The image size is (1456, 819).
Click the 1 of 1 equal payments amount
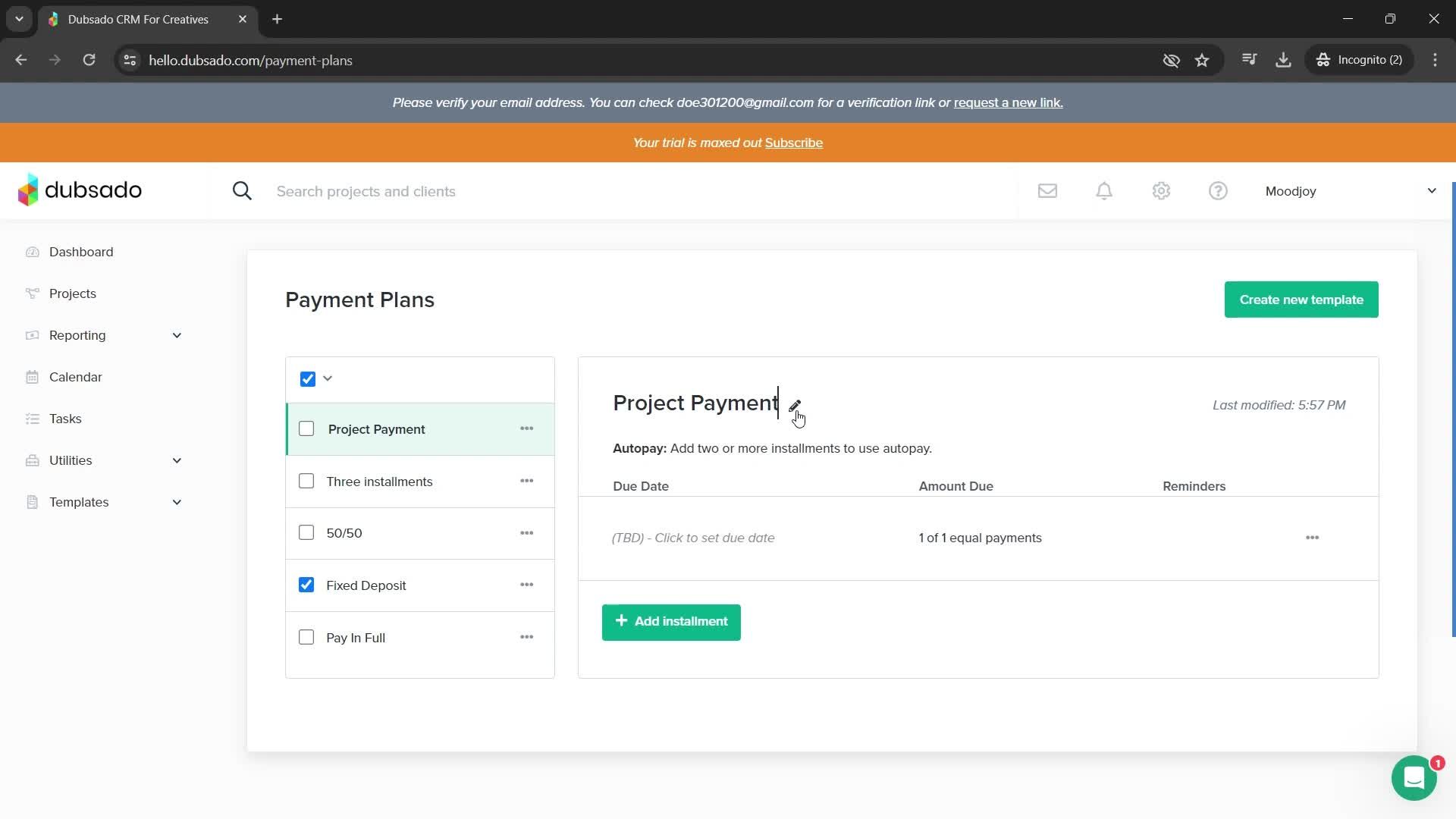(980, 538)
